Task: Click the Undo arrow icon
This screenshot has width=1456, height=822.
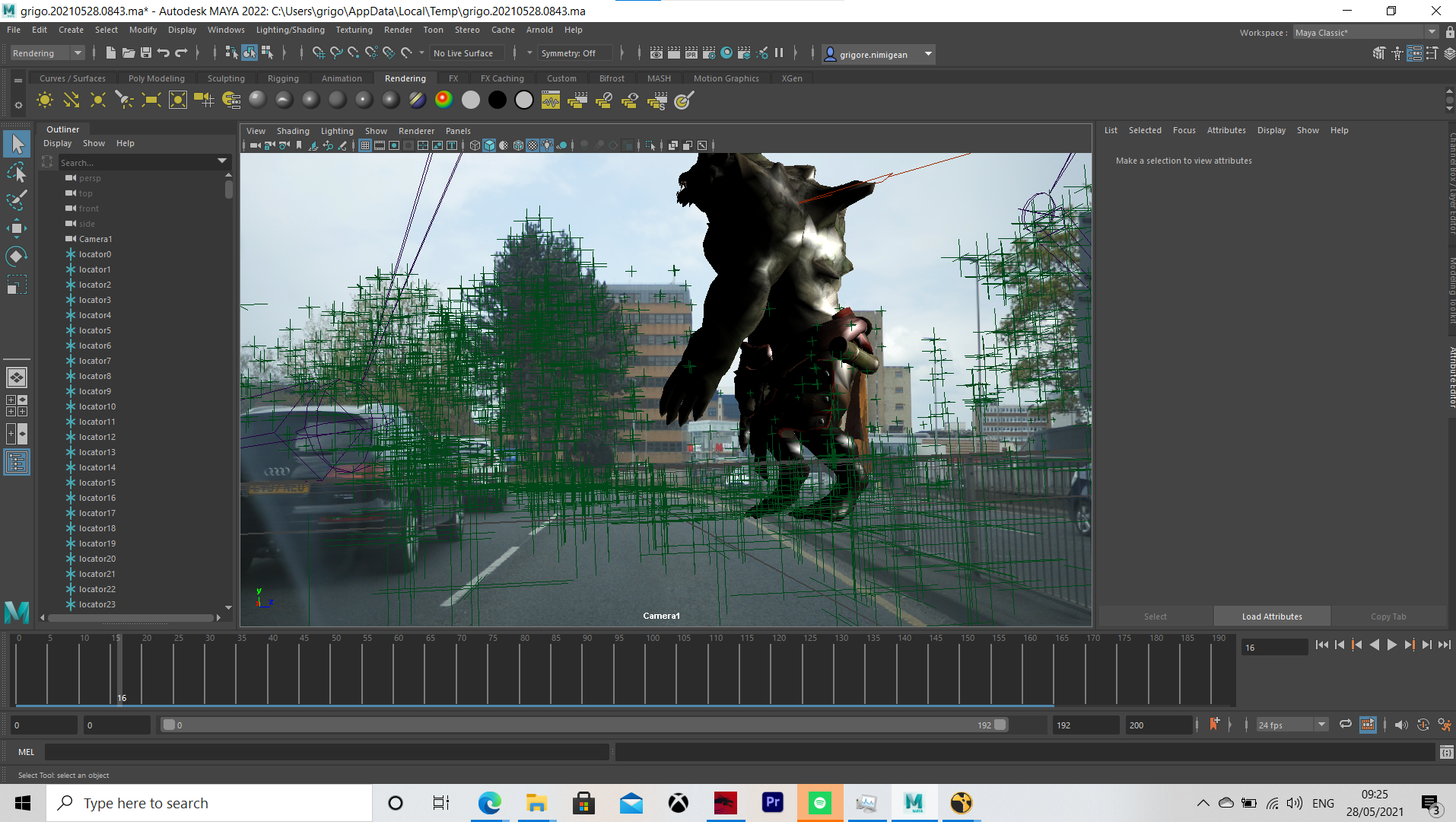Action: click(164, 53)
